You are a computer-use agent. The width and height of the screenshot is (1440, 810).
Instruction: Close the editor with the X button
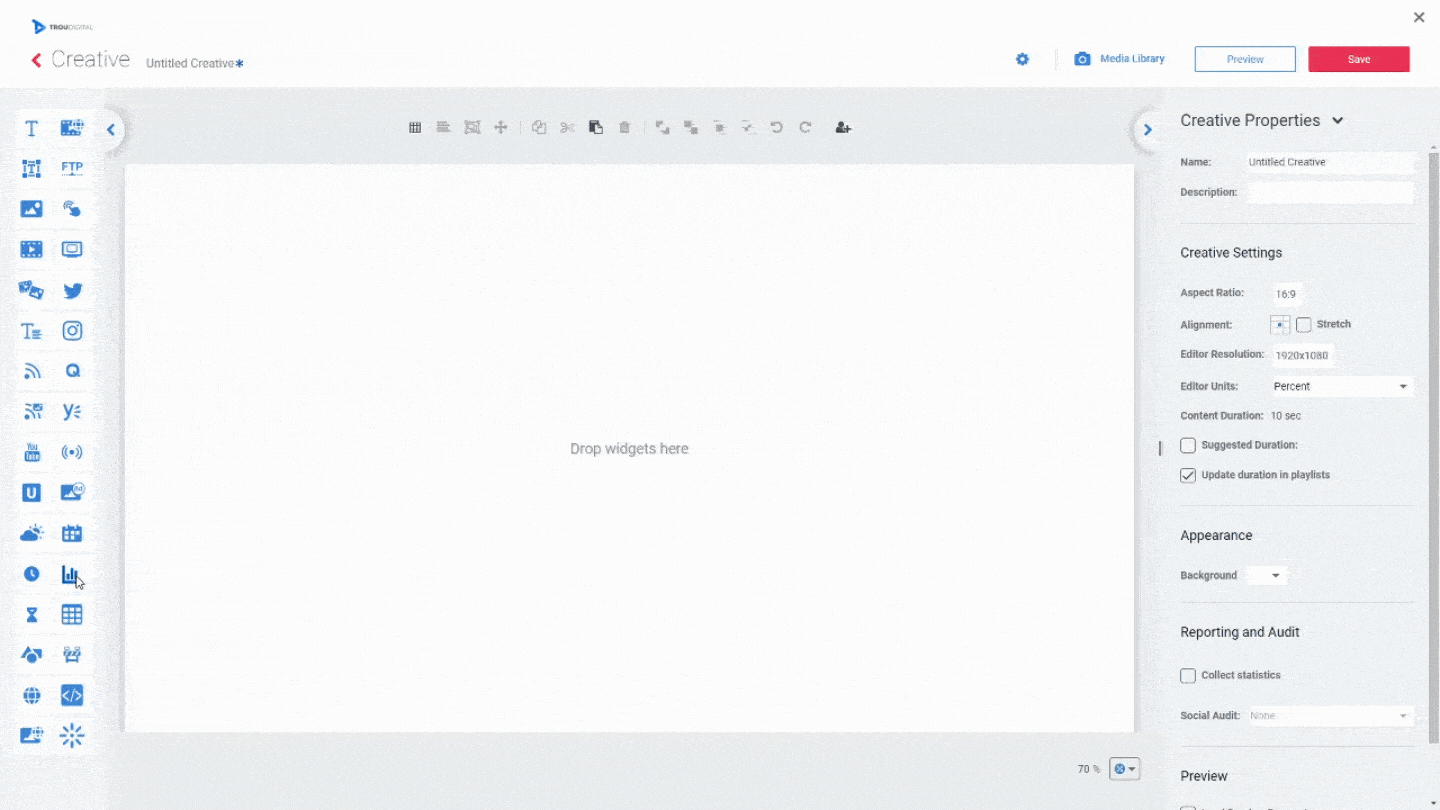coord(1419,17)
